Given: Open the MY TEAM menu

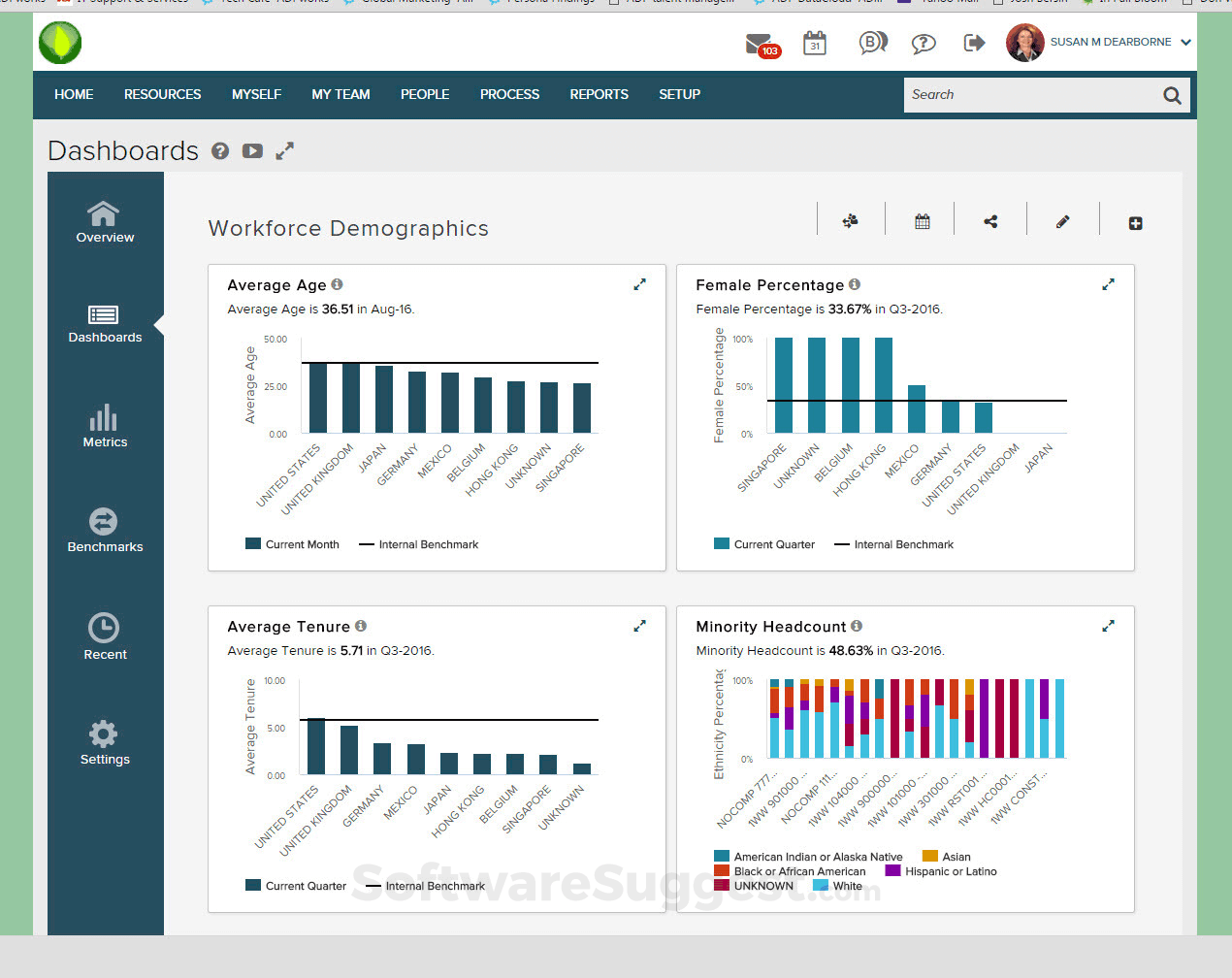Looking at the screenshot, I should coord(340,94).
